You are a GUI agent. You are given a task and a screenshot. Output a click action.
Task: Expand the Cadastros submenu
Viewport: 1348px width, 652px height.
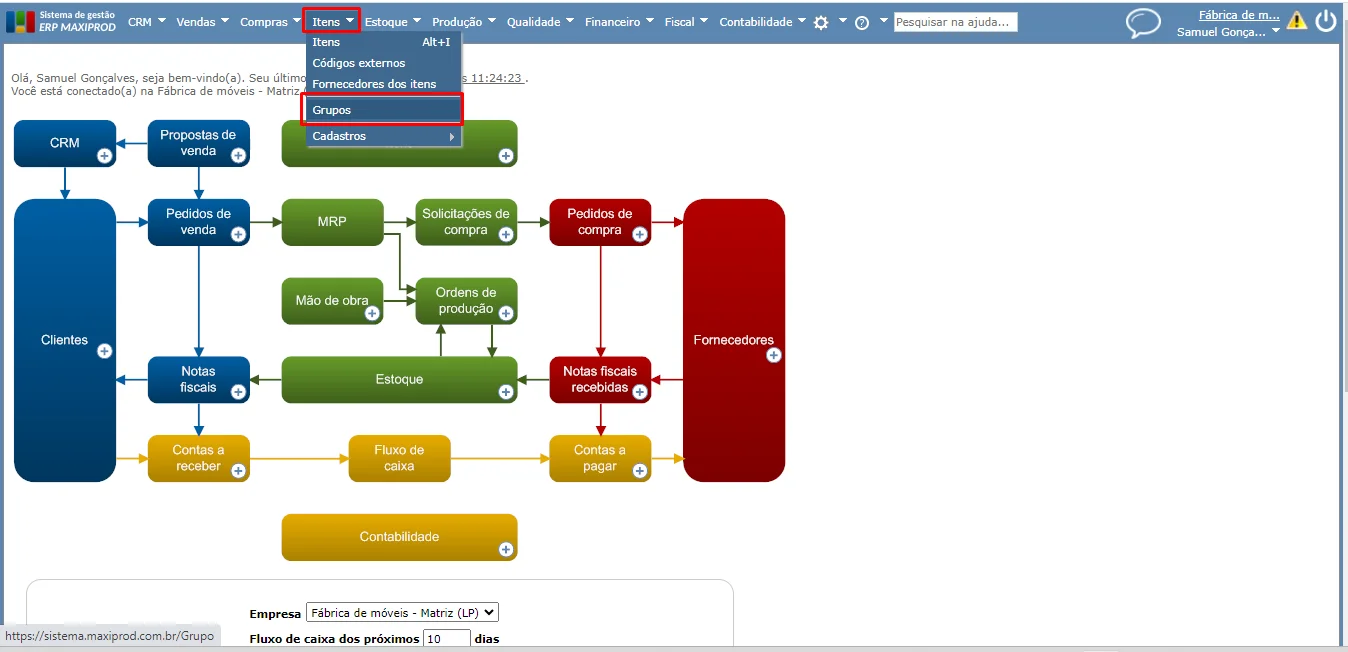pos(384,136)
